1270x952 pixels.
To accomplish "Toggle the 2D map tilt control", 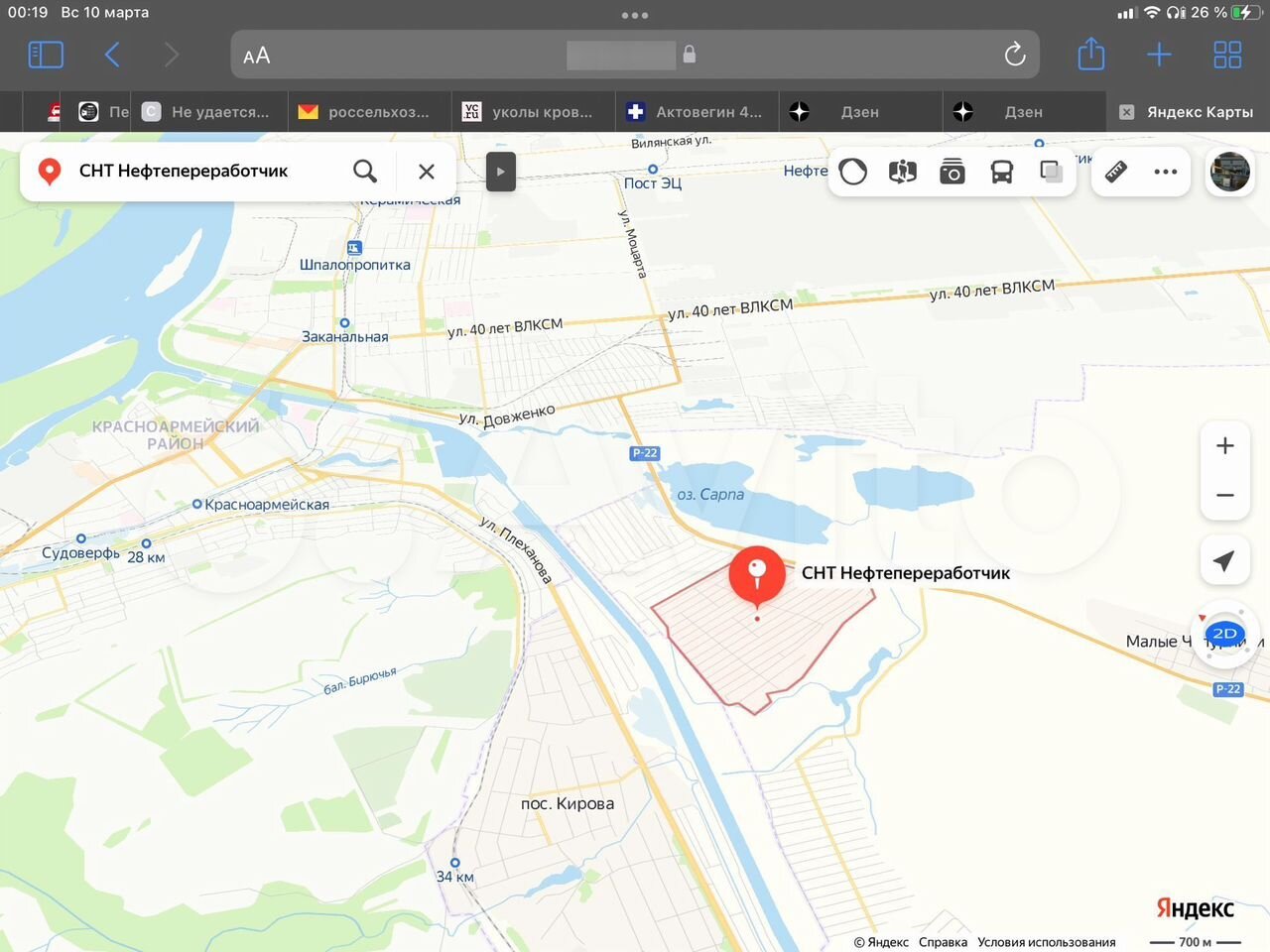I will [1225, 634].
